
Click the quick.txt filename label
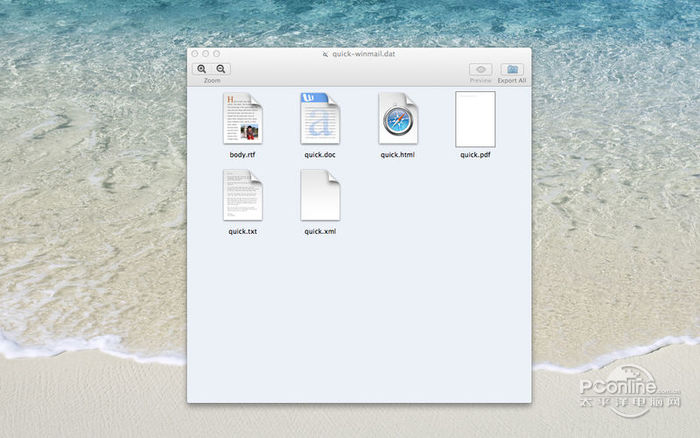[x=242, y=231]
